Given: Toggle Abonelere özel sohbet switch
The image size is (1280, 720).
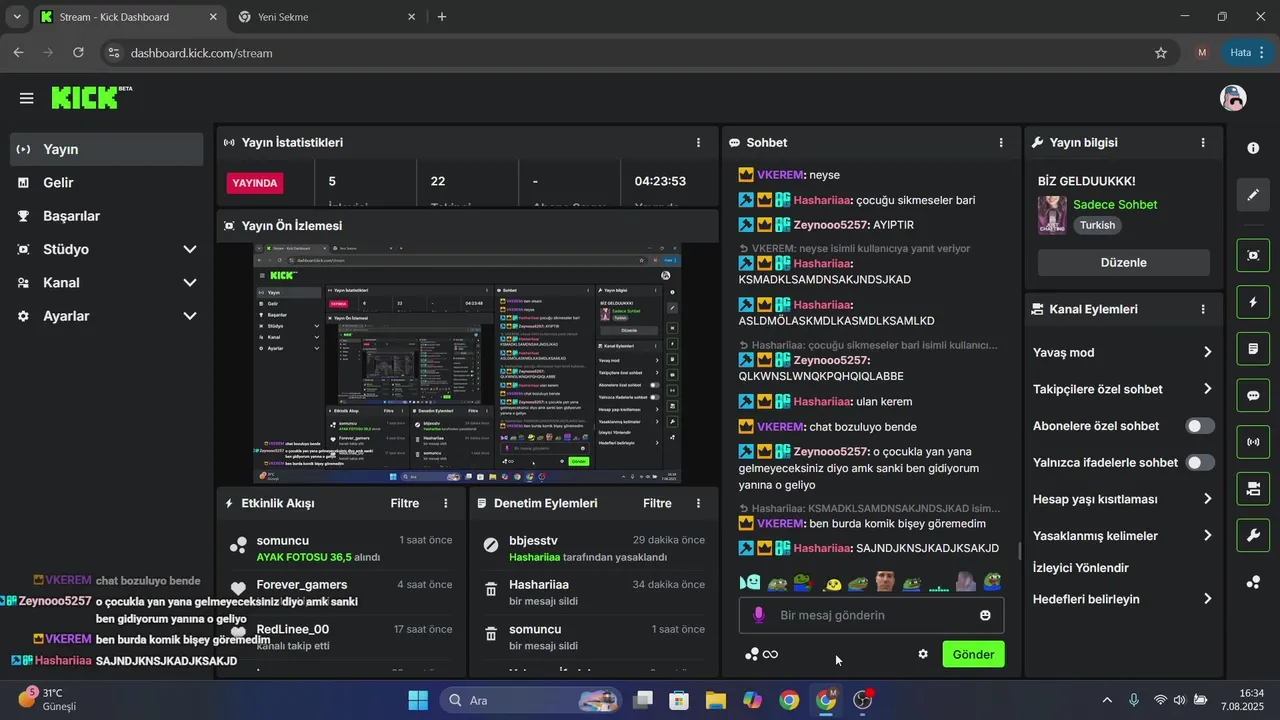Looking at the screenshot, I should pos(1200,426).
